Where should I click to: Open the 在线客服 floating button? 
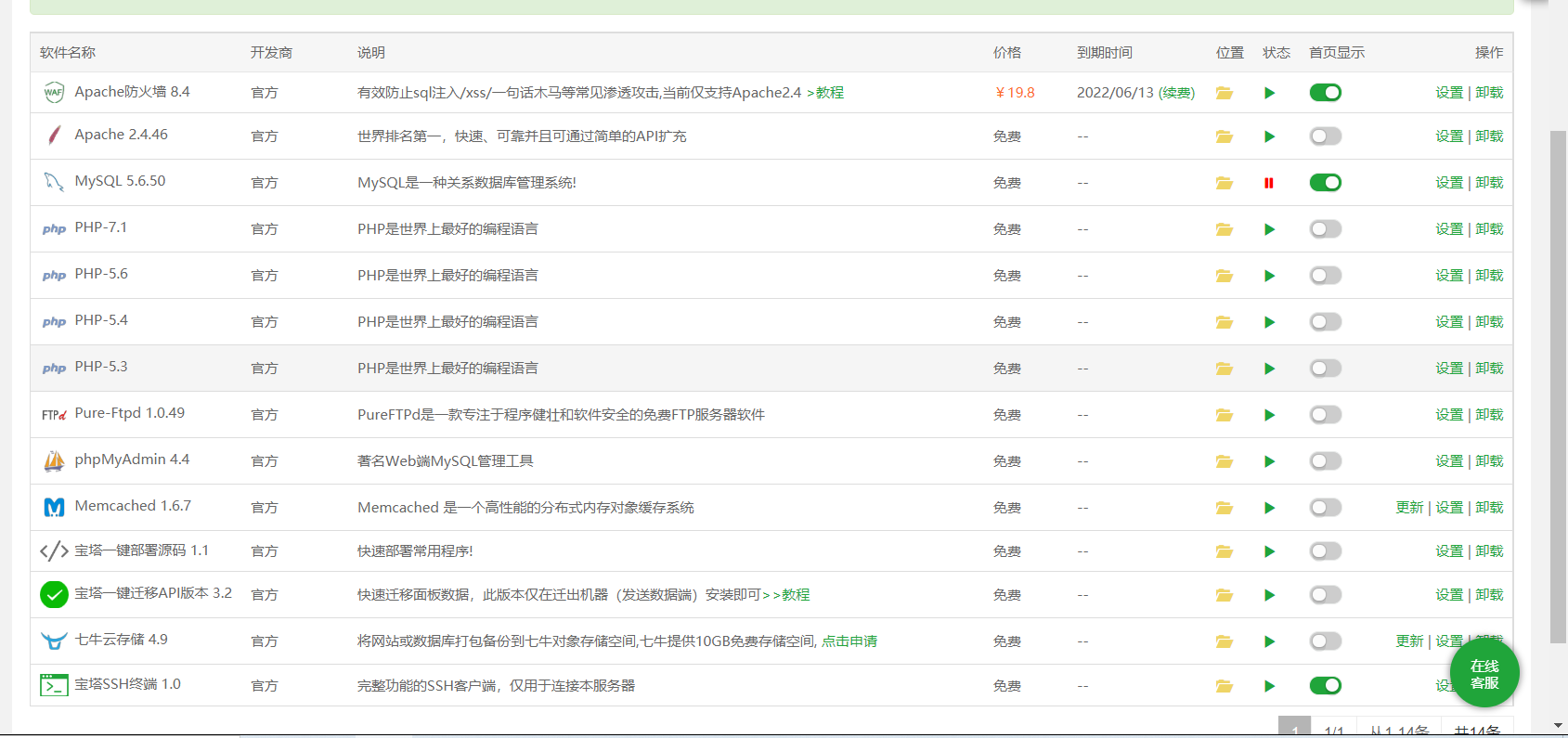pos(1484,674)
